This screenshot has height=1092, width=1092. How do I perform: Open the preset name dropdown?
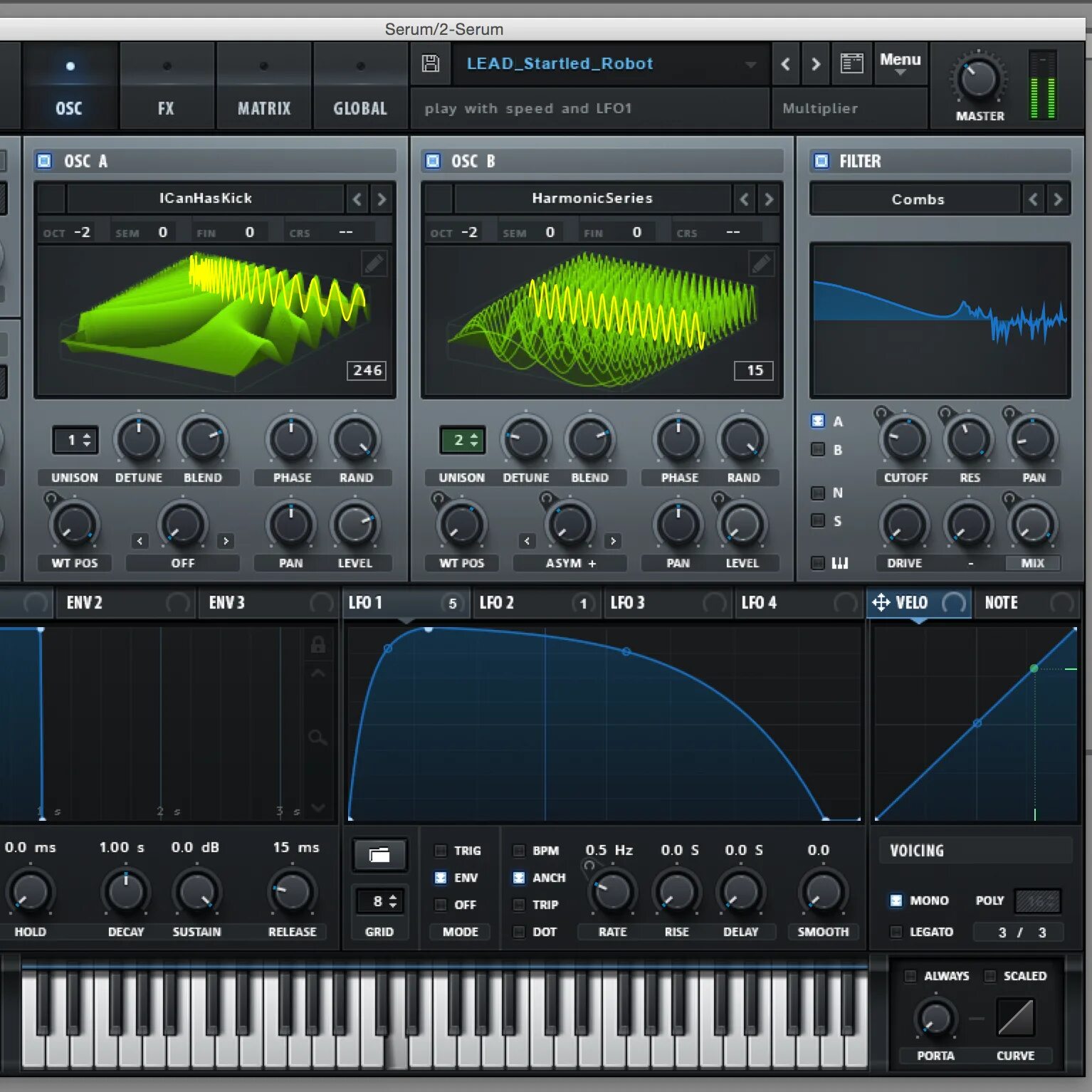tap(750, 64)
